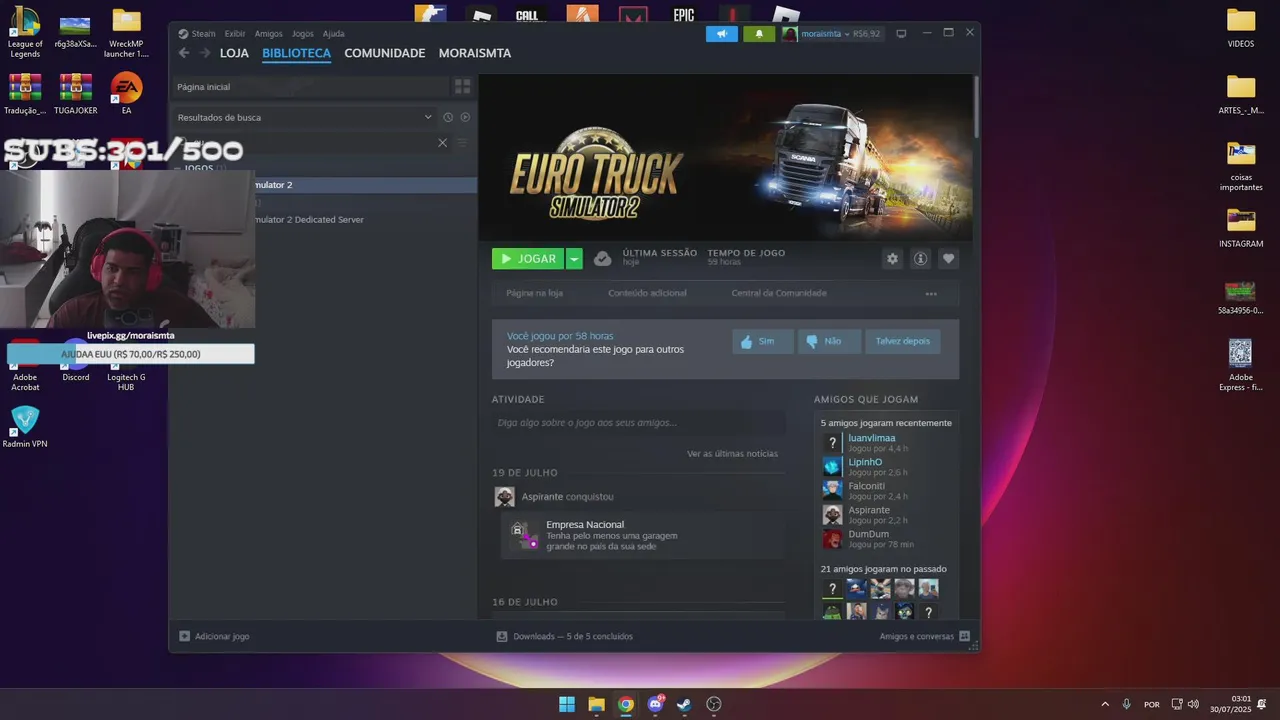Image resolution: width=1280 pixels, height=720 pixels.
Task: Click Aspirante in friends who play
Action: coord(868,510)
